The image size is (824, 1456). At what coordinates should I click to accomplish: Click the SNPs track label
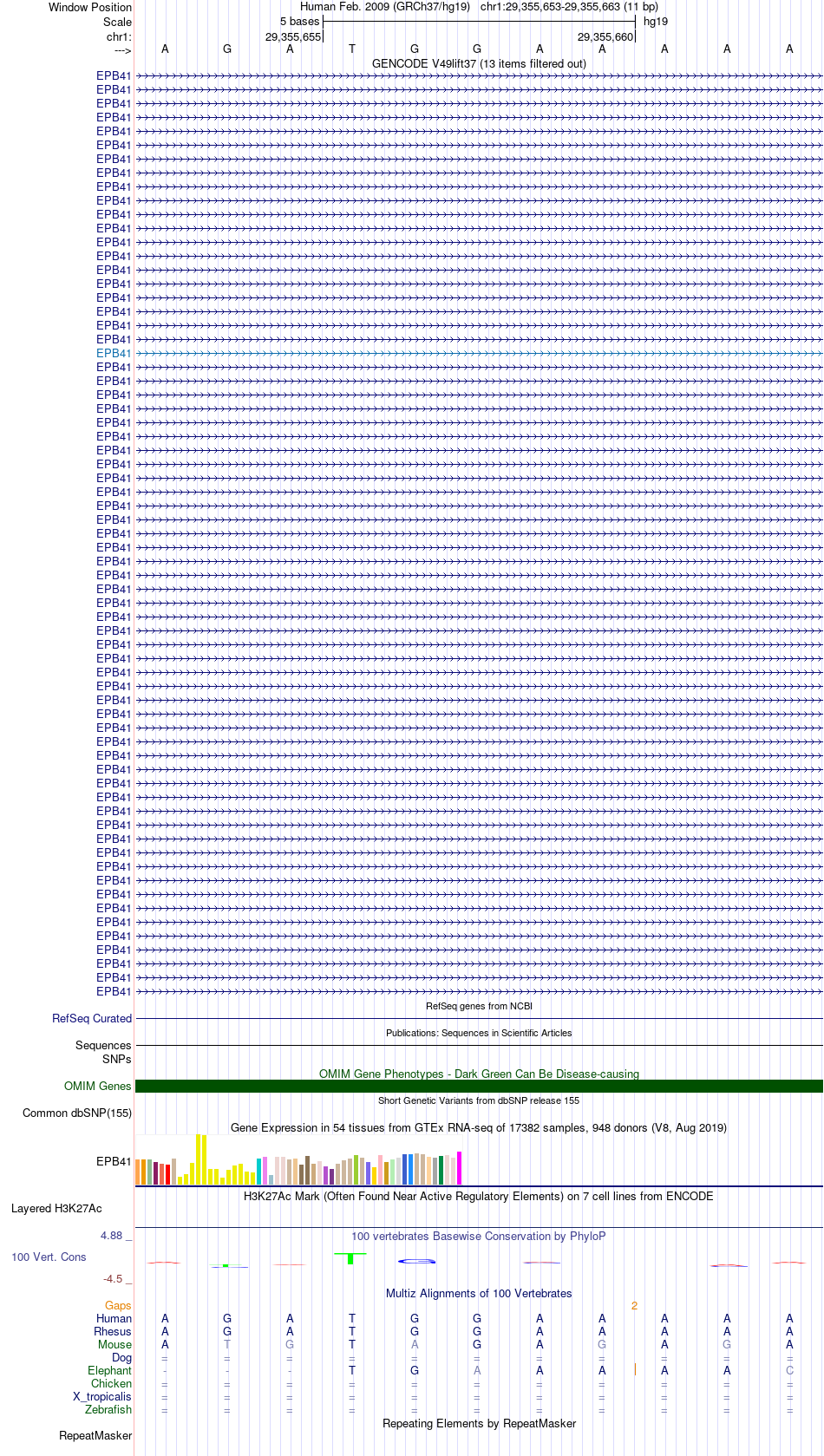(x=116, y=1058)
